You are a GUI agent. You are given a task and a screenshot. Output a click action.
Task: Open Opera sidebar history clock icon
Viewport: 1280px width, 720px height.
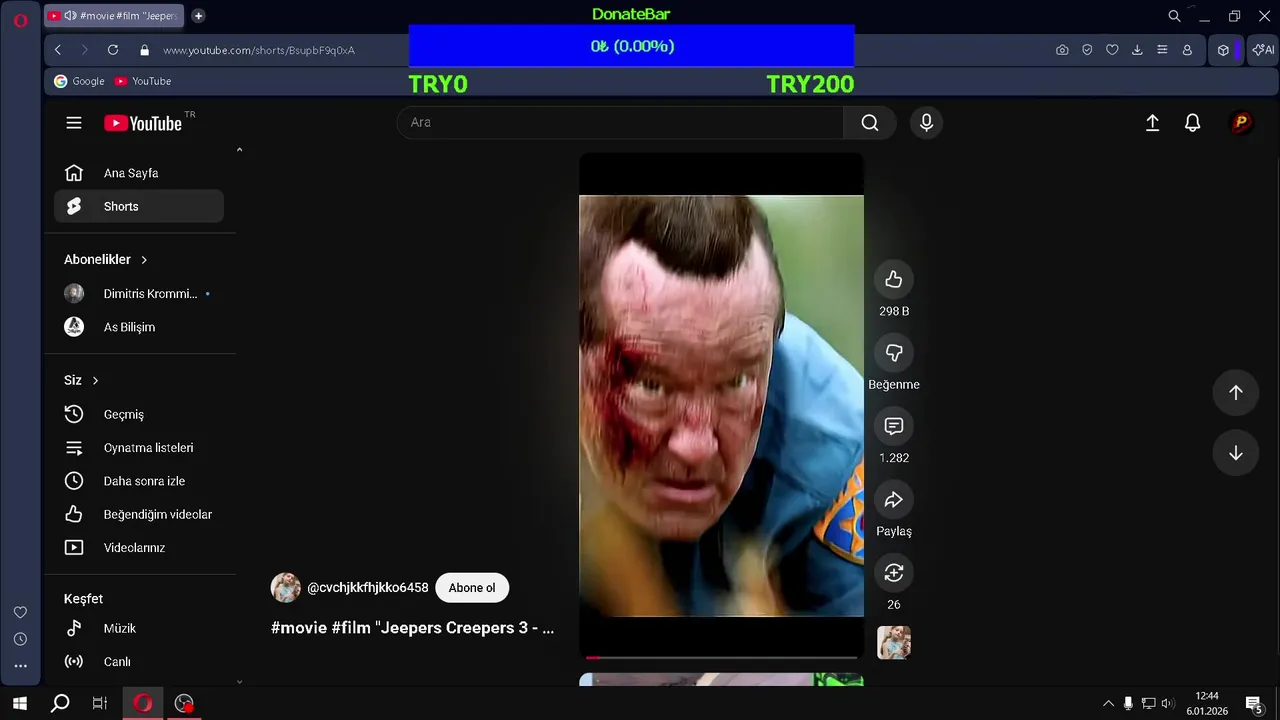coord(20,639)
